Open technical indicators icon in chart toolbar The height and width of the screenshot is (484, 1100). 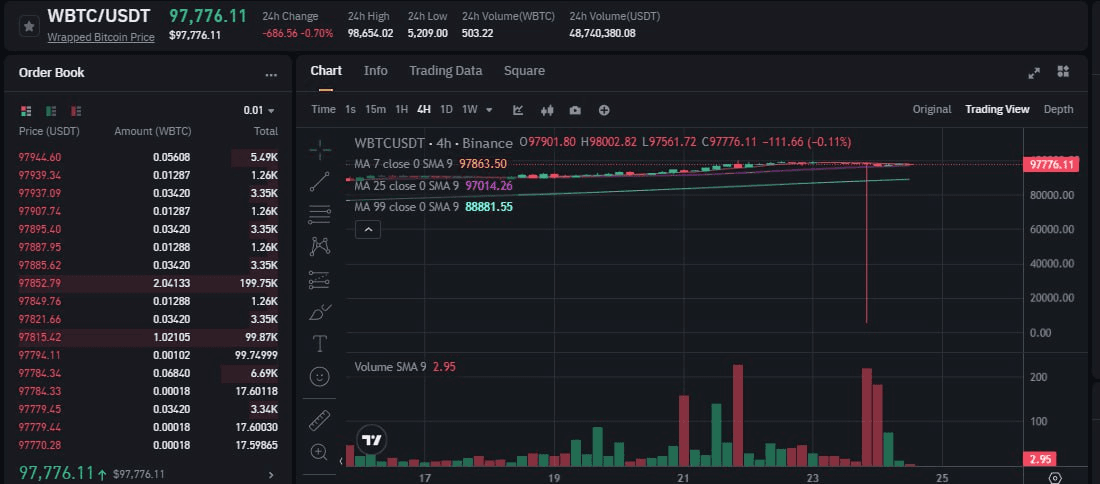518,109
